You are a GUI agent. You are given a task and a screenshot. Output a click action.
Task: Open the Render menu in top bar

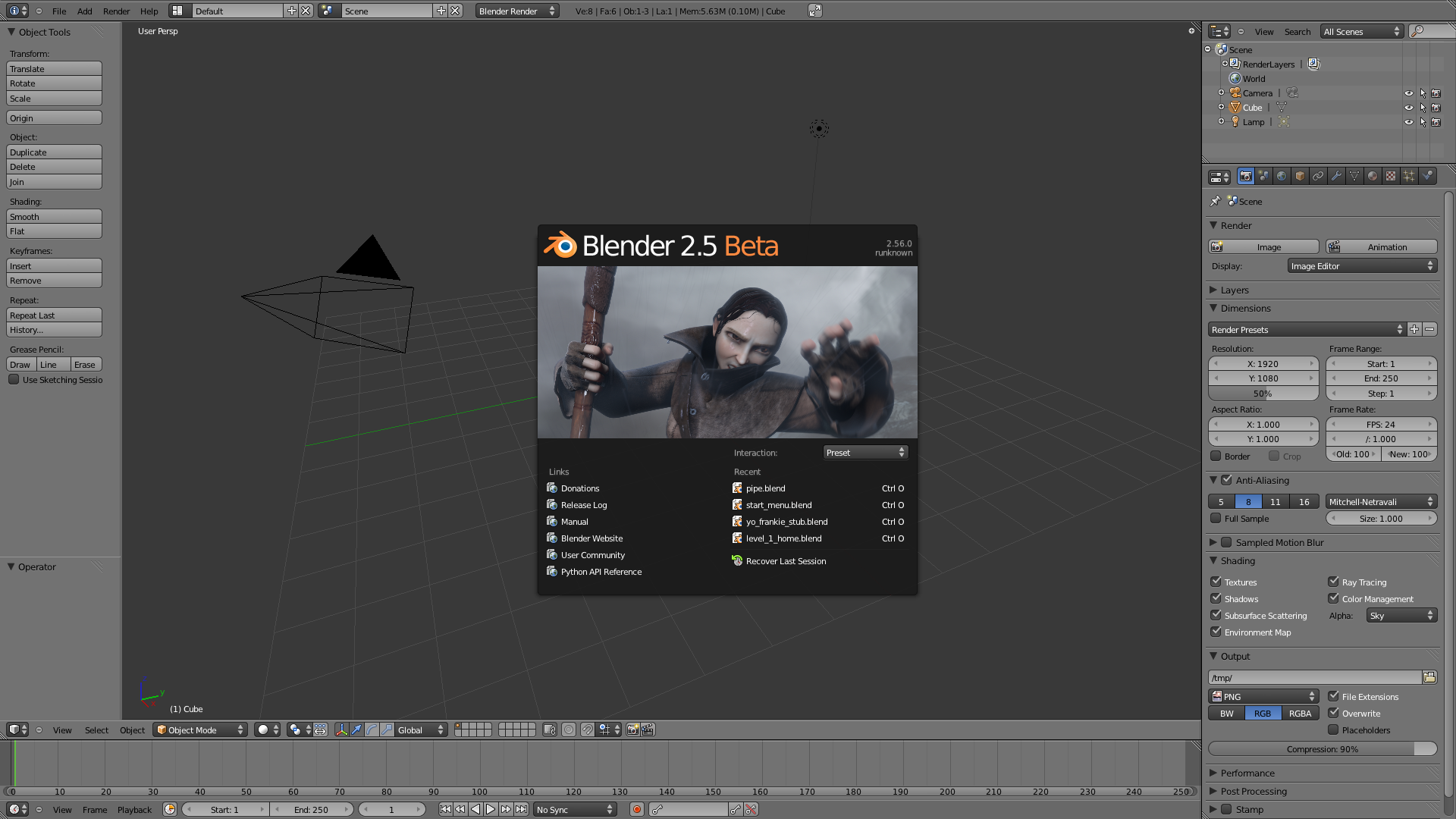[x=116, y=11]
